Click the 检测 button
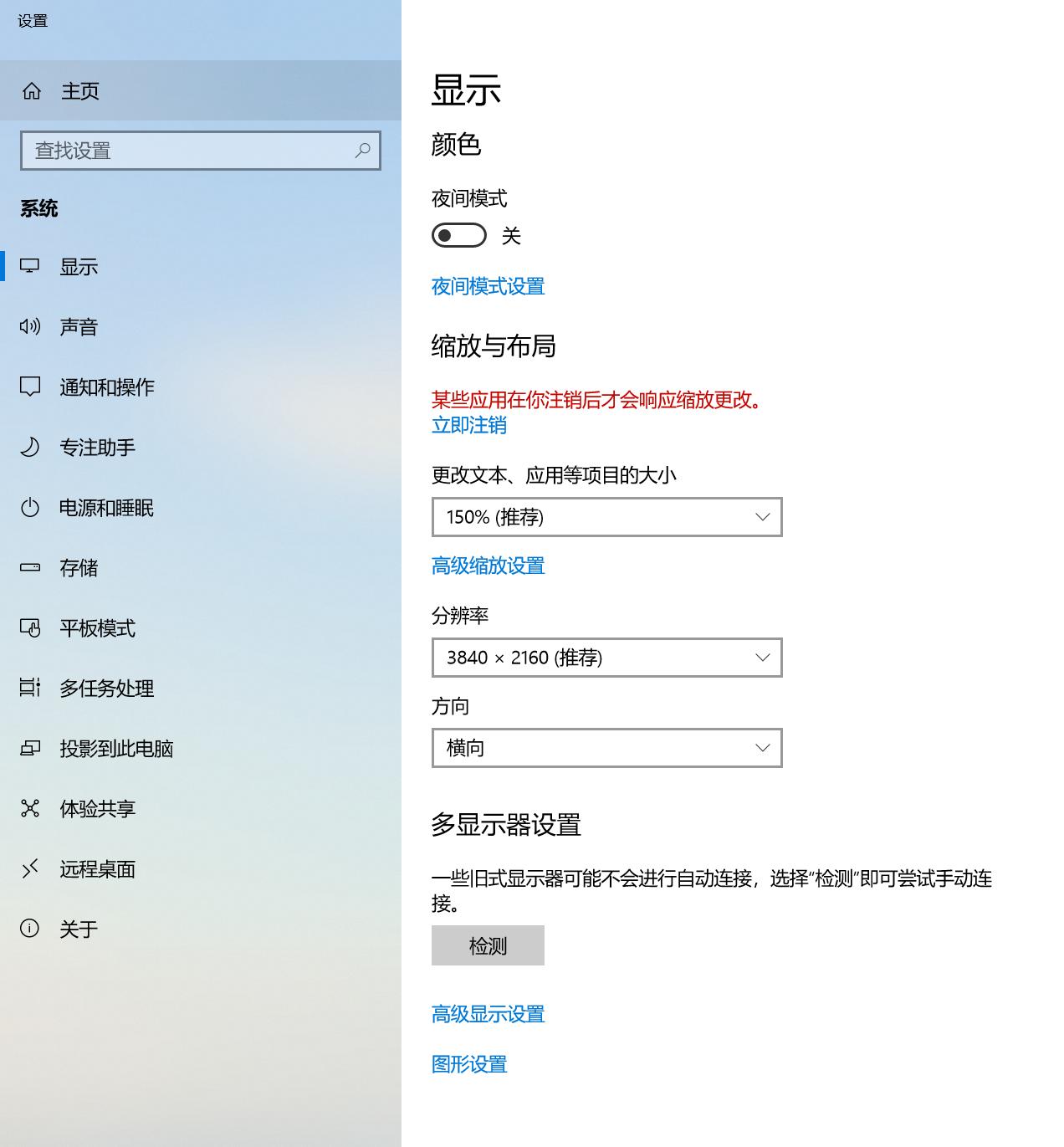This screenshot has width=1064, height=1147. (488, 945)
